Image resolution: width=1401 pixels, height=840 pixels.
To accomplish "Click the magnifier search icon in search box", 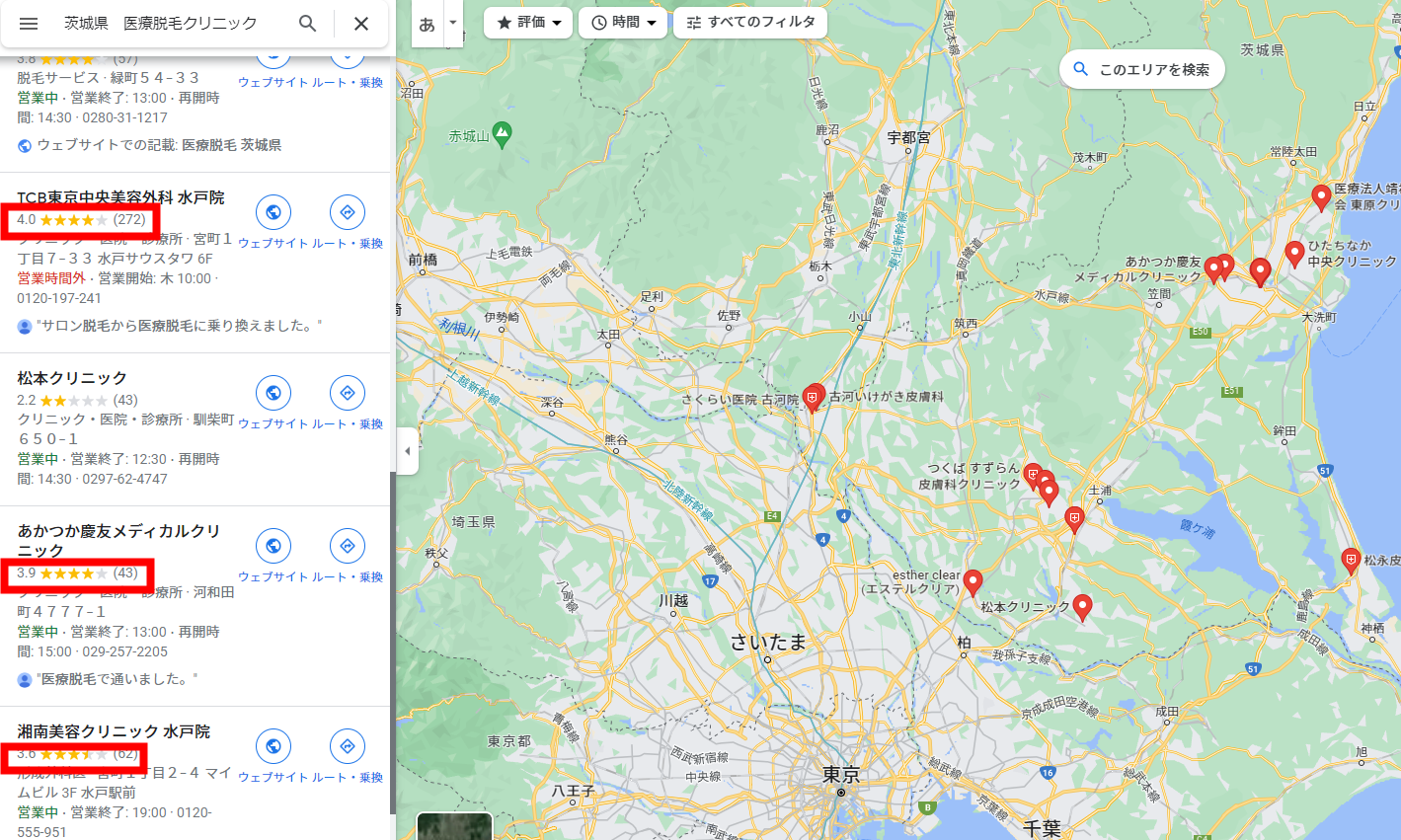I will 308,24.
